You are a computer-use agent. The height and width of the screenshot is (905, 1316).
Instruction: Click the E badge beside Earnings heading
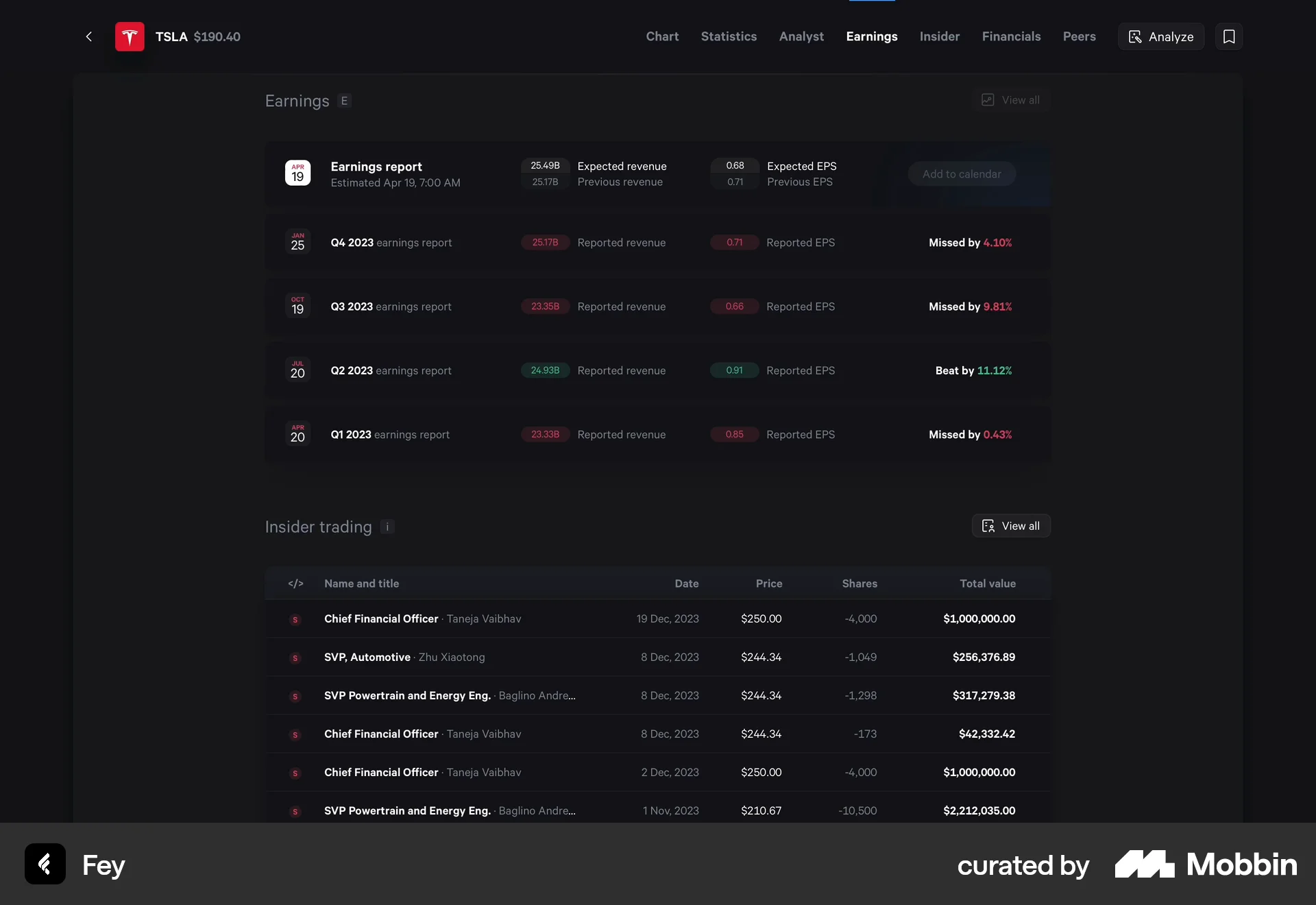point(343,100)
